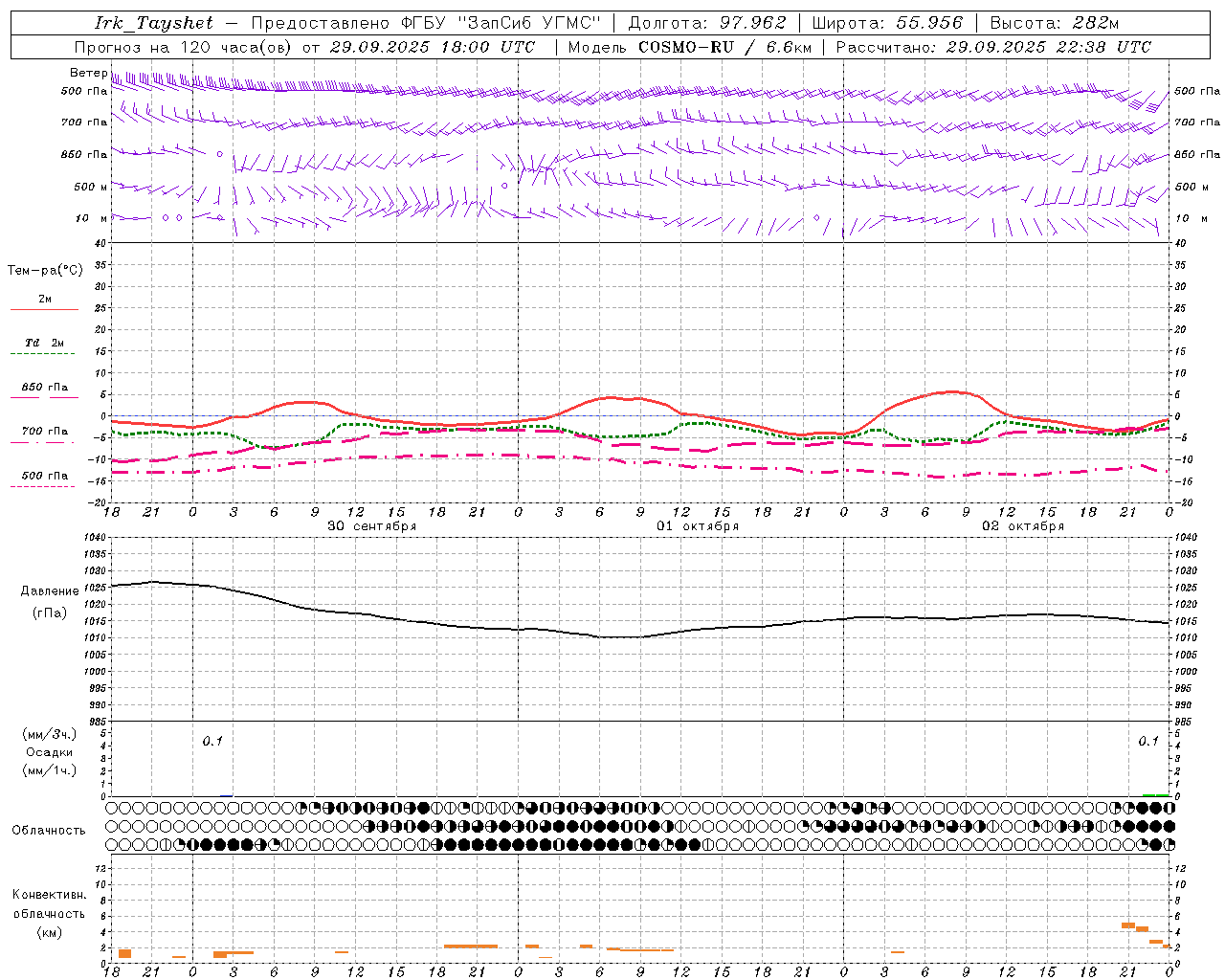Click the Тем-ра(°C) axis label
The image size is (1225, 980).
[45, 271]
